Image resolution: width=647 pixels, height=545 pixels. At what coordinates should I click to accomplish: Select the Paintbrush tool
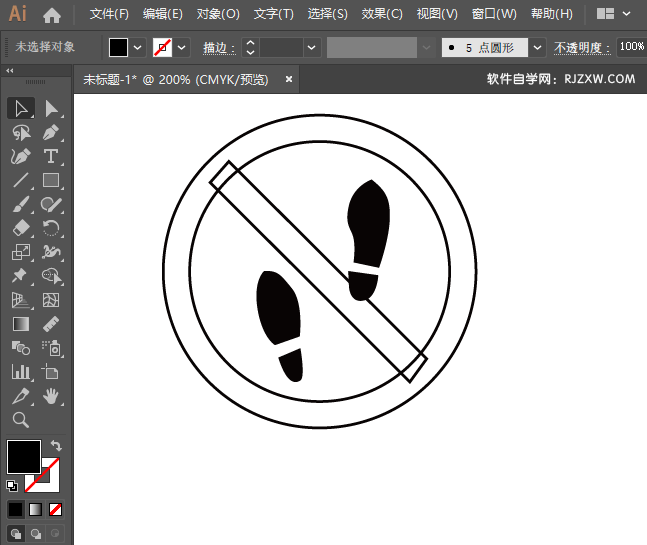coord(20,204)
